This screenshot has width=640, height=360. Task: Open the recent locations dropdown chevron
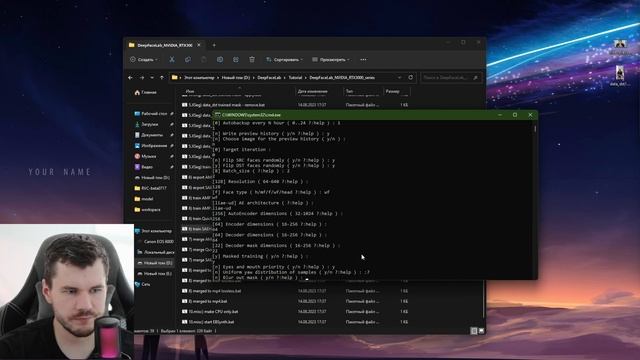coord(152,78)
